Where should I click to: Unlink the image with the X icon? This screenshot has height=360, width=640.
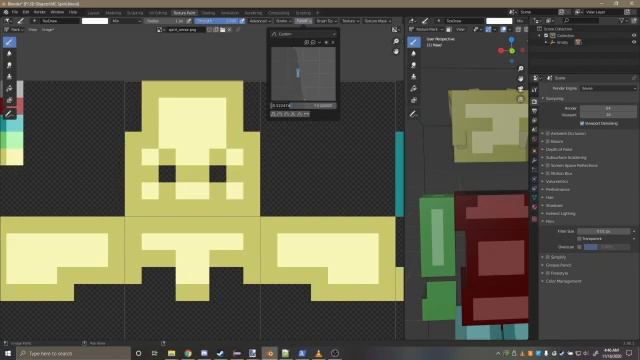(x=229, y=30)
